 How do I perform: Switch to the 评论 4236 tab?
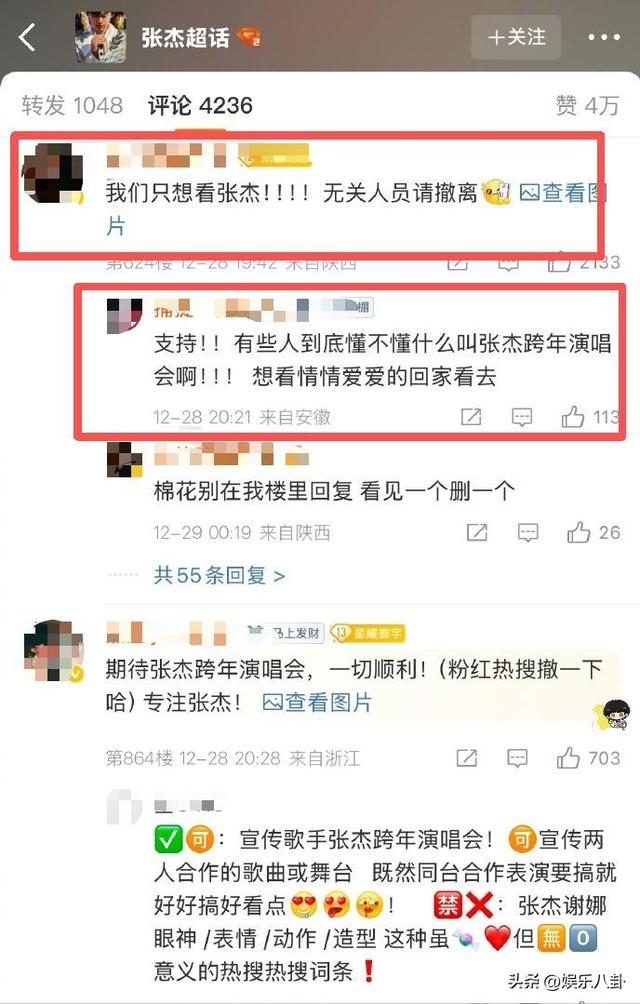click(200, 105)
